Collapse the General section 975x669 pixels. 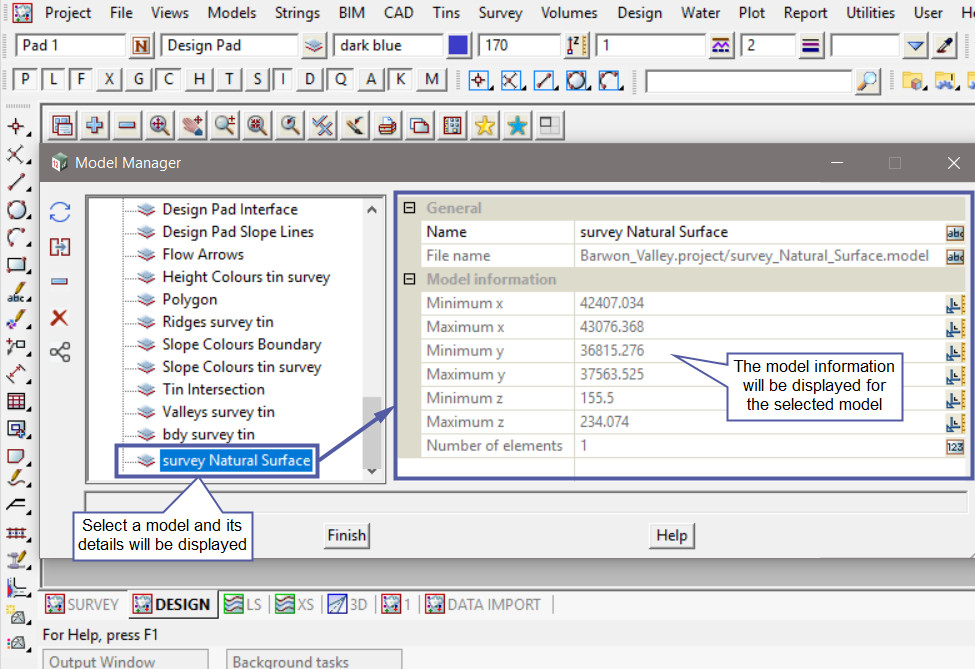click(409, 208)
